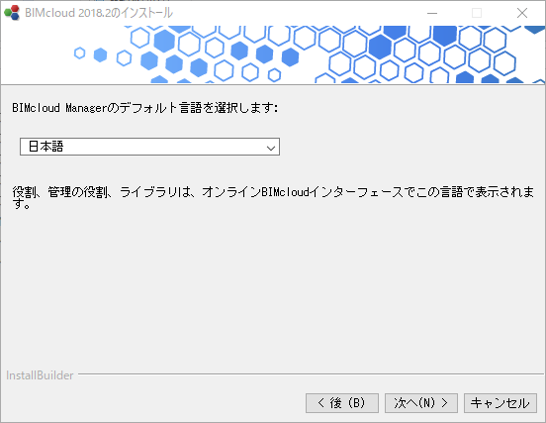Click the BIMcloud 2018.2のインストール title text
The height and width of the screenshot is (423, 546).
click(99, 13)
